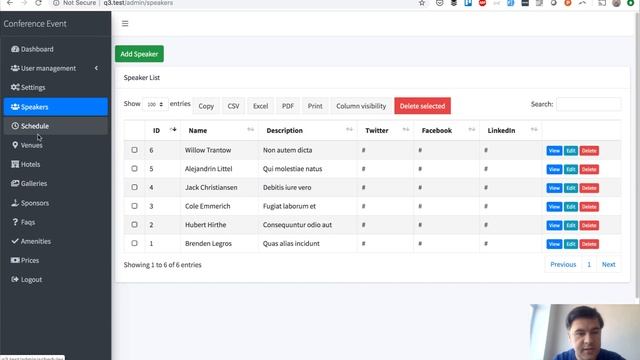Go to the Previous pagination page
The width and height of the screenshot is (640, 360).
563,264
